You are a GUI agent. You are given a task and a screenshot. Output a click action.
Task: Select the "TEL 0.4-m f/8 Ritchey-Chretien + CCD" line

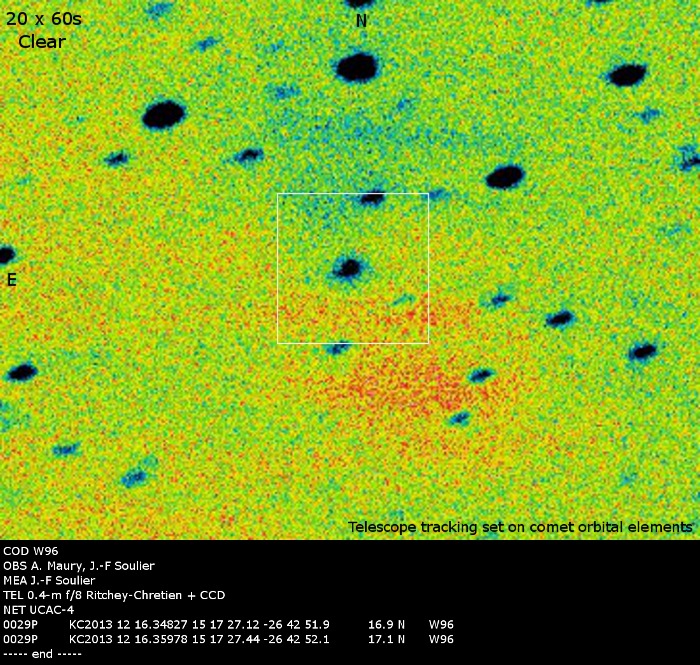pos(114,595)
